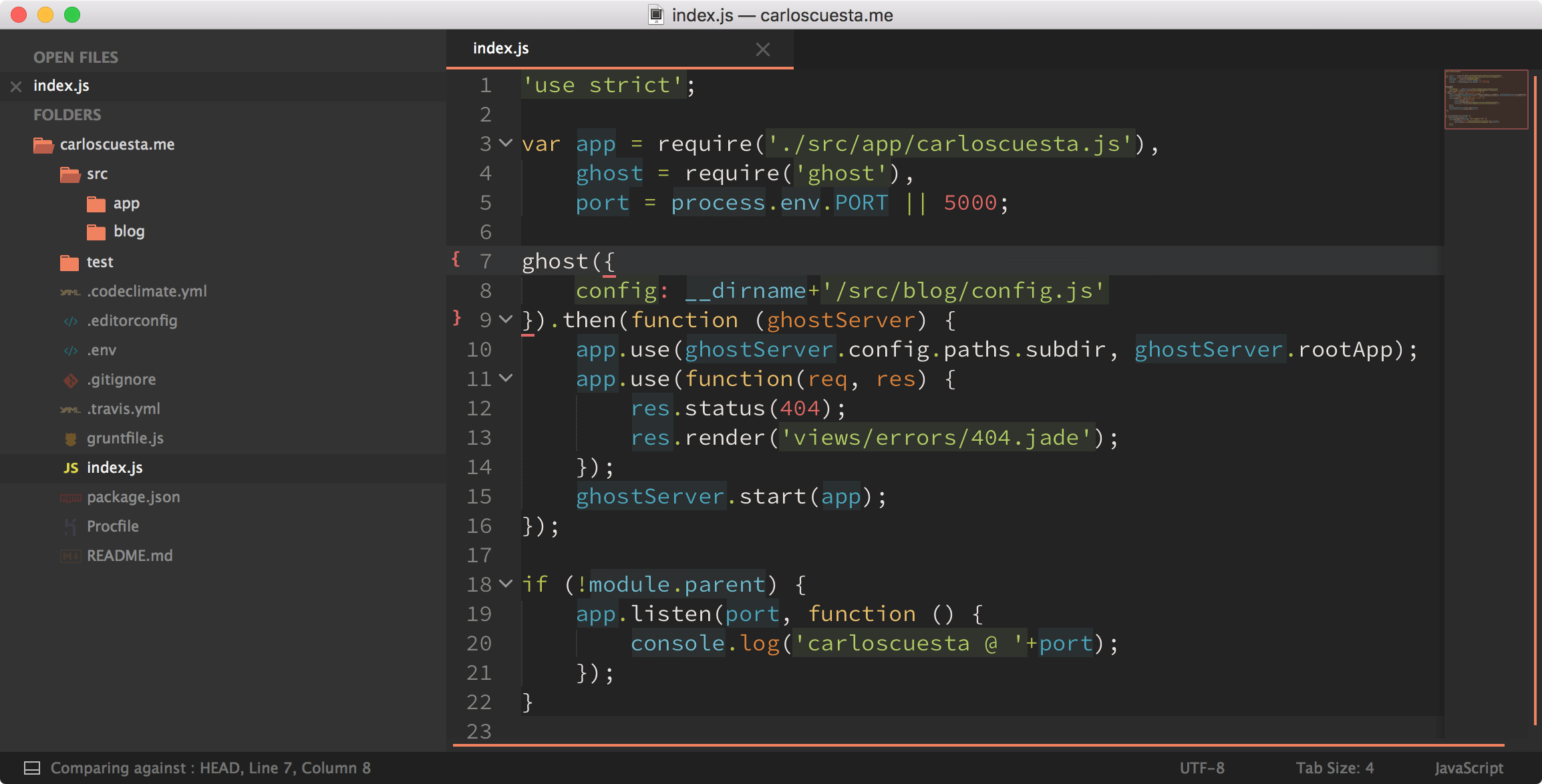Click the Heroku icon beside Procfile

click(x=70, y=527)
